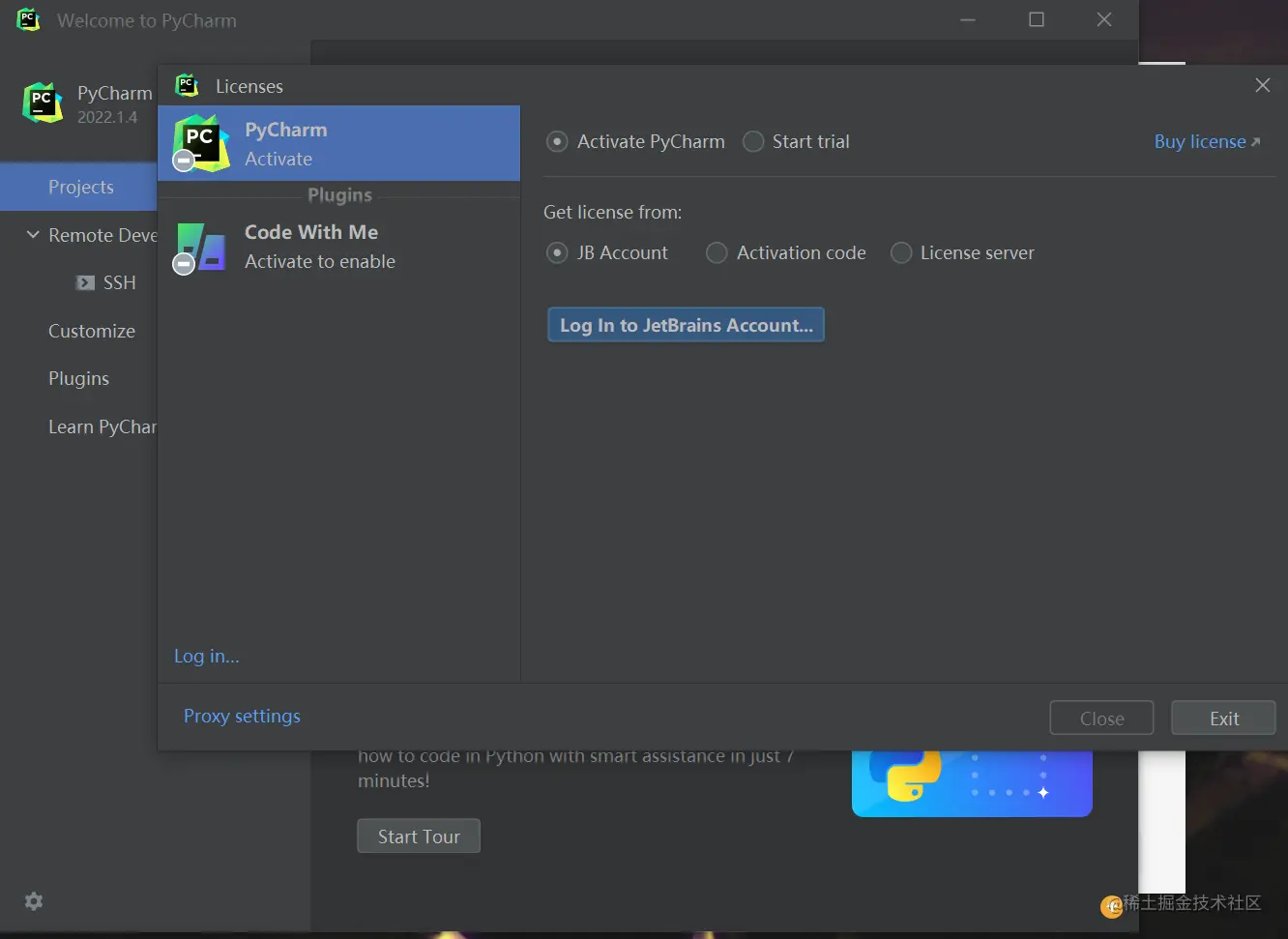This screenshot has height=939, width=1288.
Task: Click the PyCharm logo in Welcome sidebar
Action: [x=43, y=103]
